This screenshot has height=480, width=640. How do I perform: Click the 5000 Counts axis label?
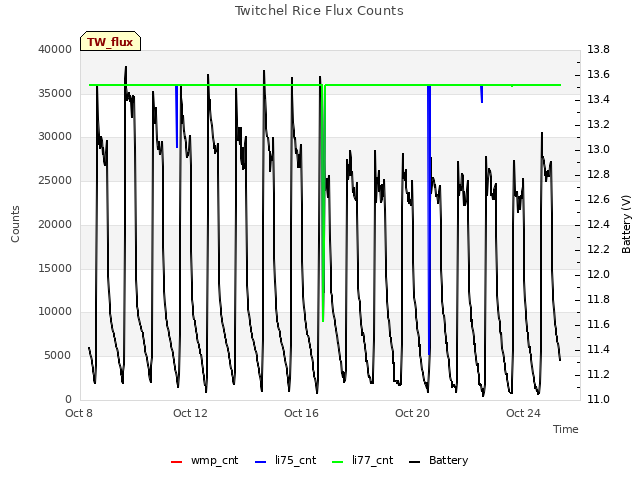point(58,356)
